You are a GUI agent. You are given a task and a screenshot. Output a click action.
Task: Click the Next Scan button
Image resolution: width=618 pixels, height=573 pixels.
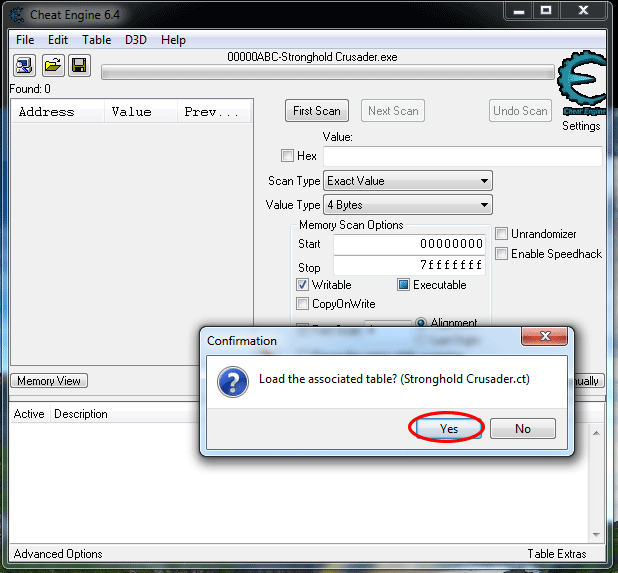point(393,111)
